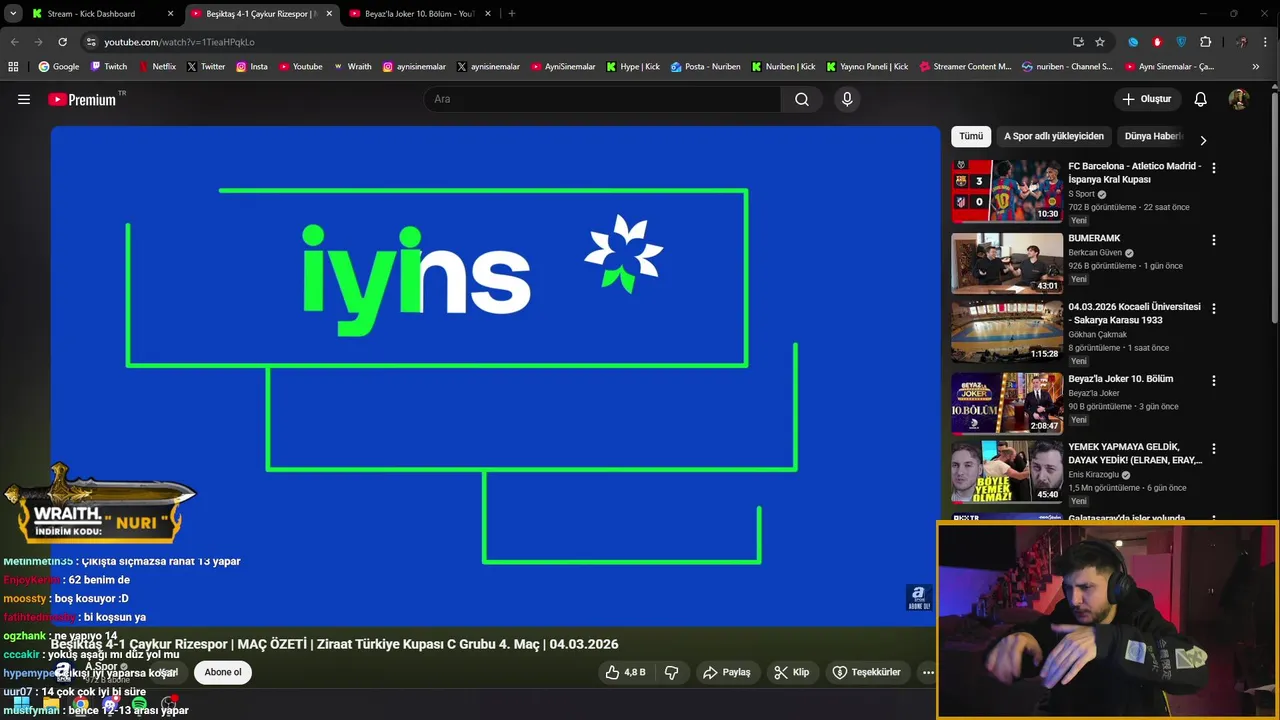Open Beyaz'la Joker 10. Bölüm thumbnail
Viewport: 1280px width, 720px height.
click(1007, 403)
